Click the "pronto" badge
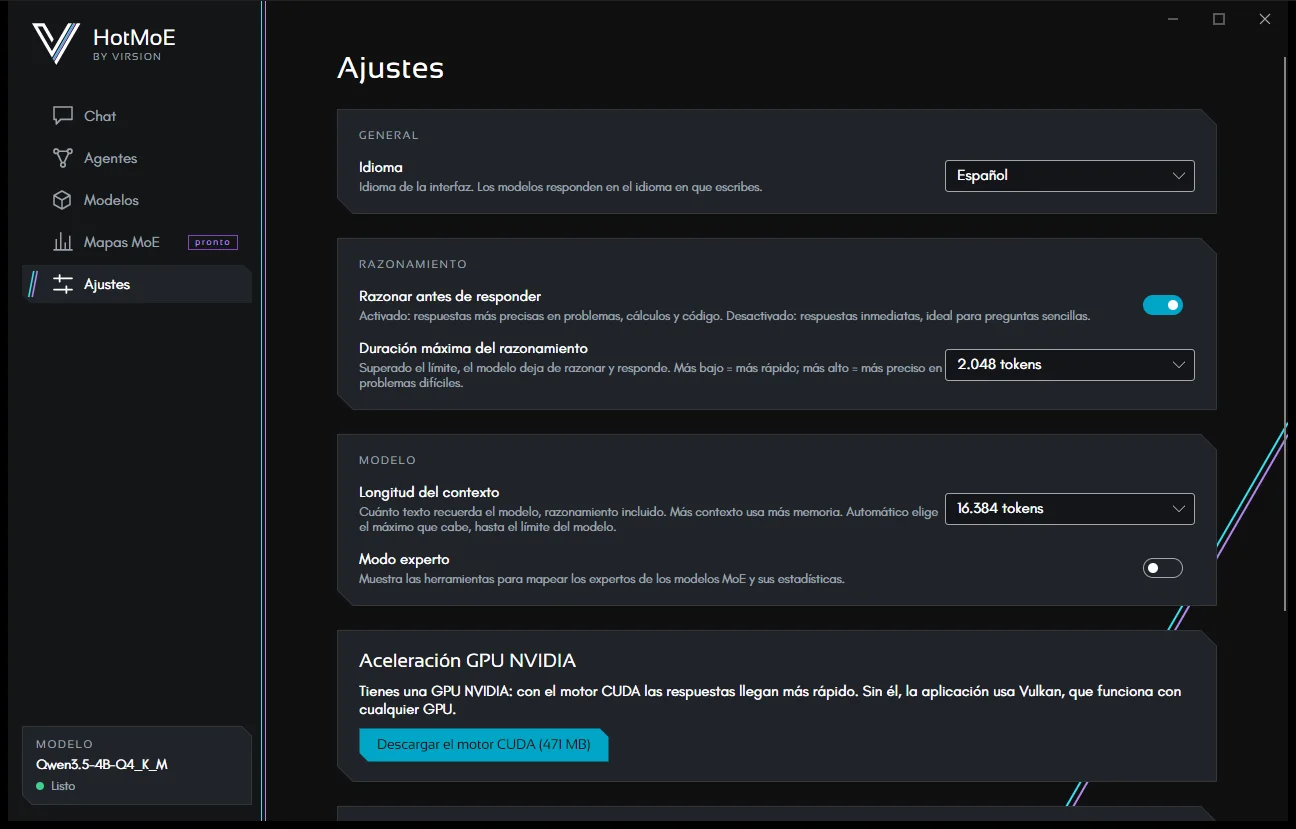 coord(213,242)
